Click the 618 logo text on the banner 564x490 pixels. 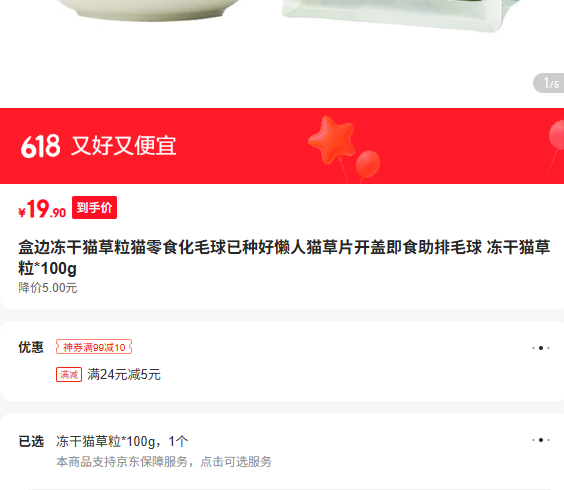(40, 146)
